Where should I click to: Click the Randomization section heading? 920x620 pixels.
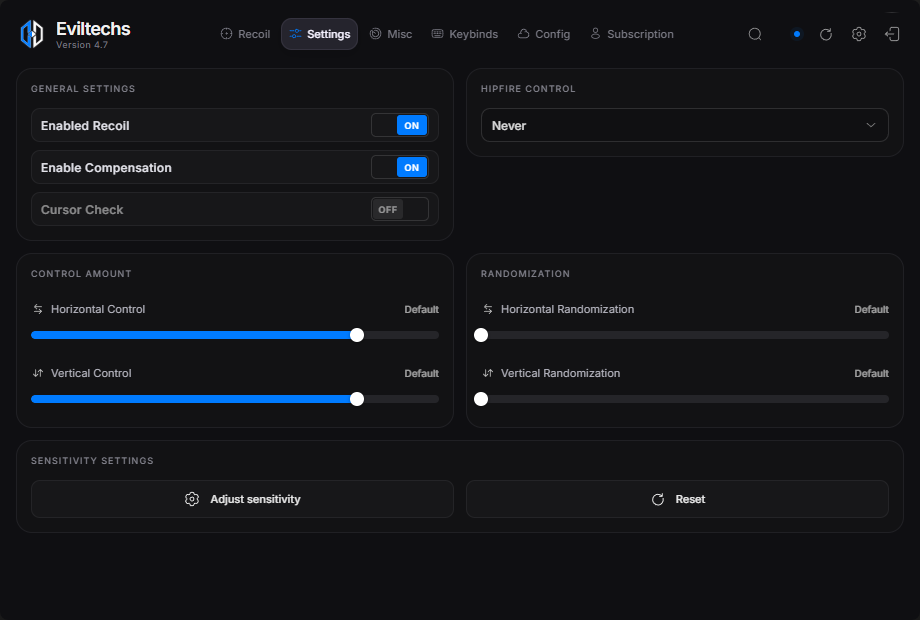(525, 274)
